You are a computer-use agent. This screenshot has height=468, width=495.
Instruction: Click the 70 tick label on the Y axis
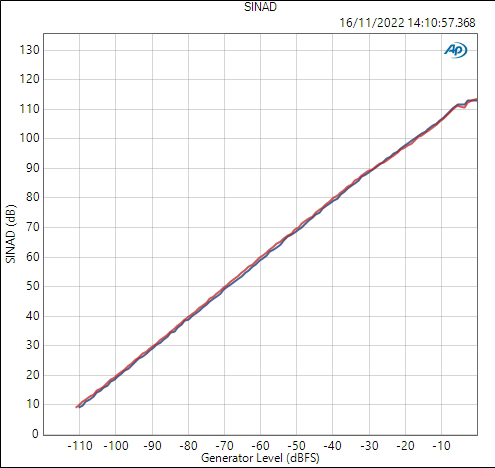(33, 227)
